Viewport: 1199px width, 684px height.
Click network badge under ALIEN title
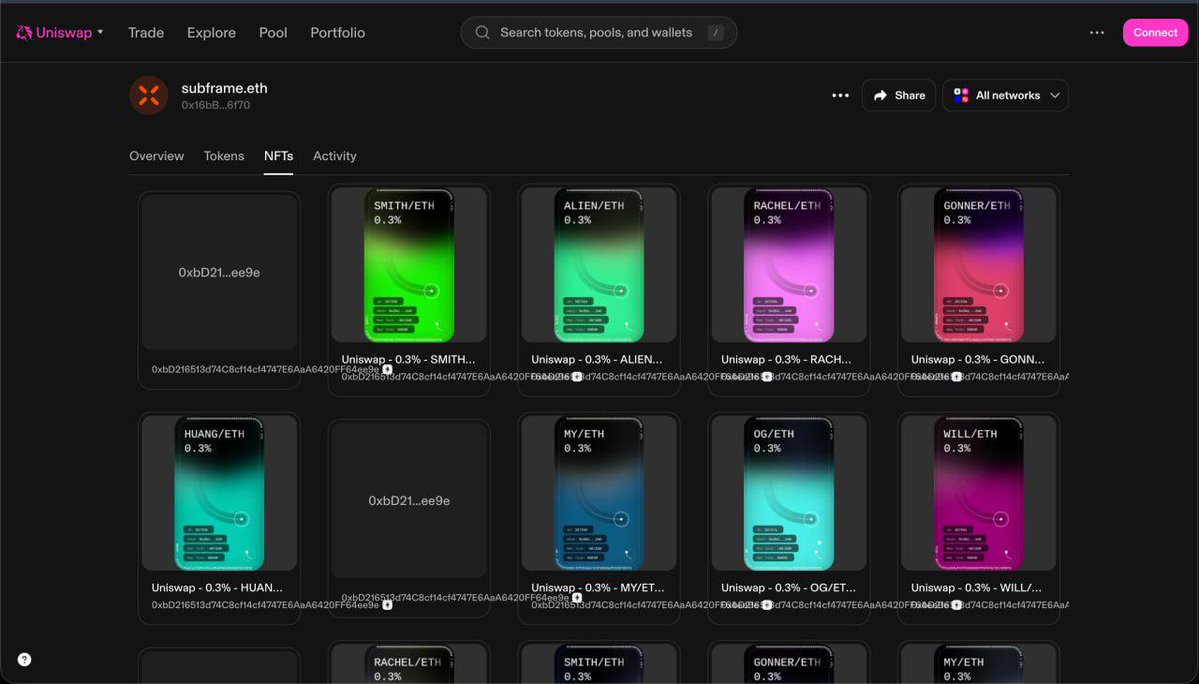pyautogui.click(x=767, y=377)
